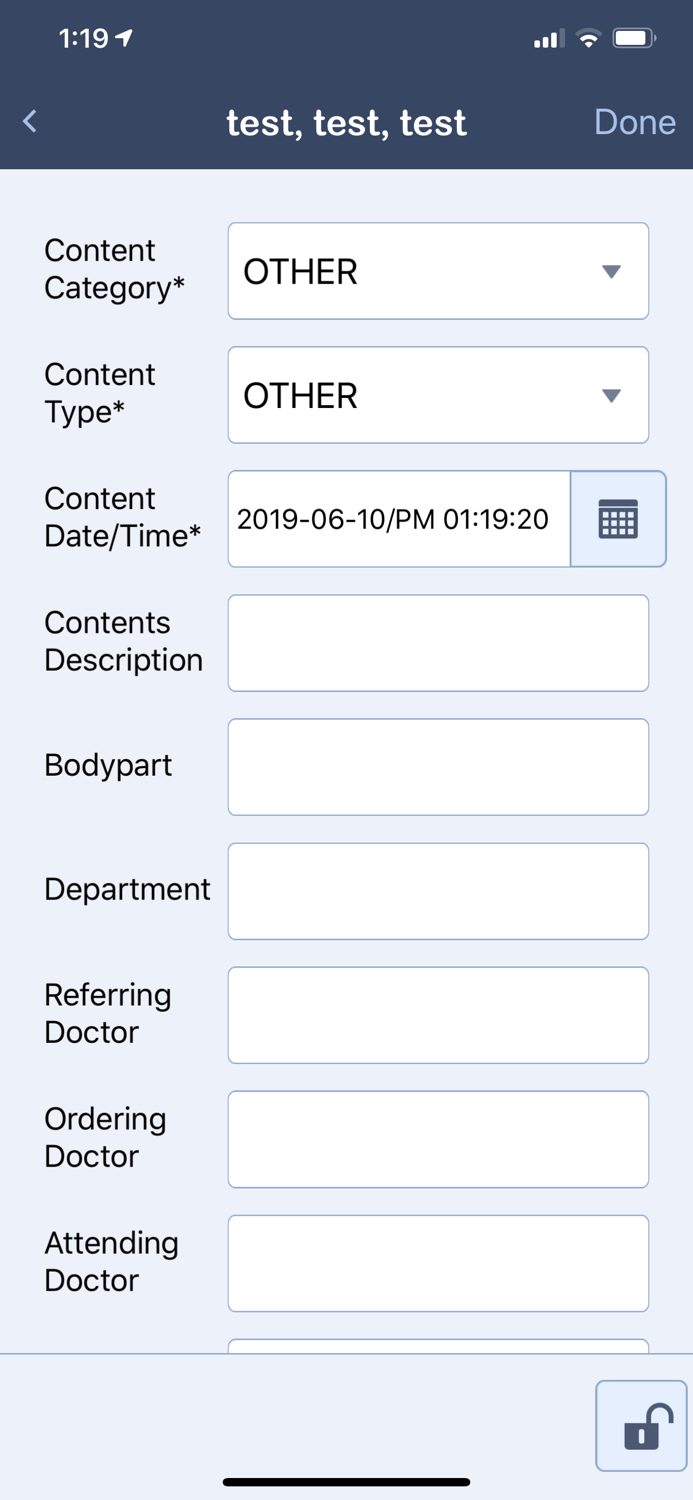
Task: Open the Content Category dropdown
Action: click(437, 271)
